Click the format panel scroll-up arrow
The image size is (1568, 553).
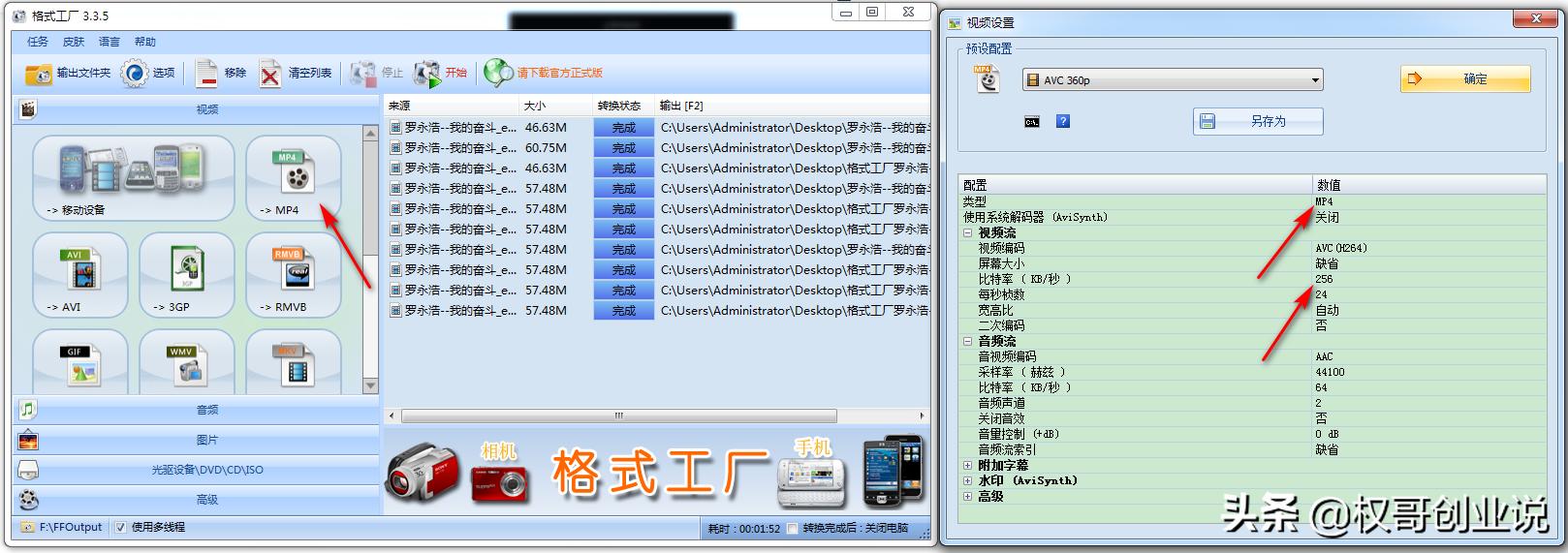(x=371, y=133)
